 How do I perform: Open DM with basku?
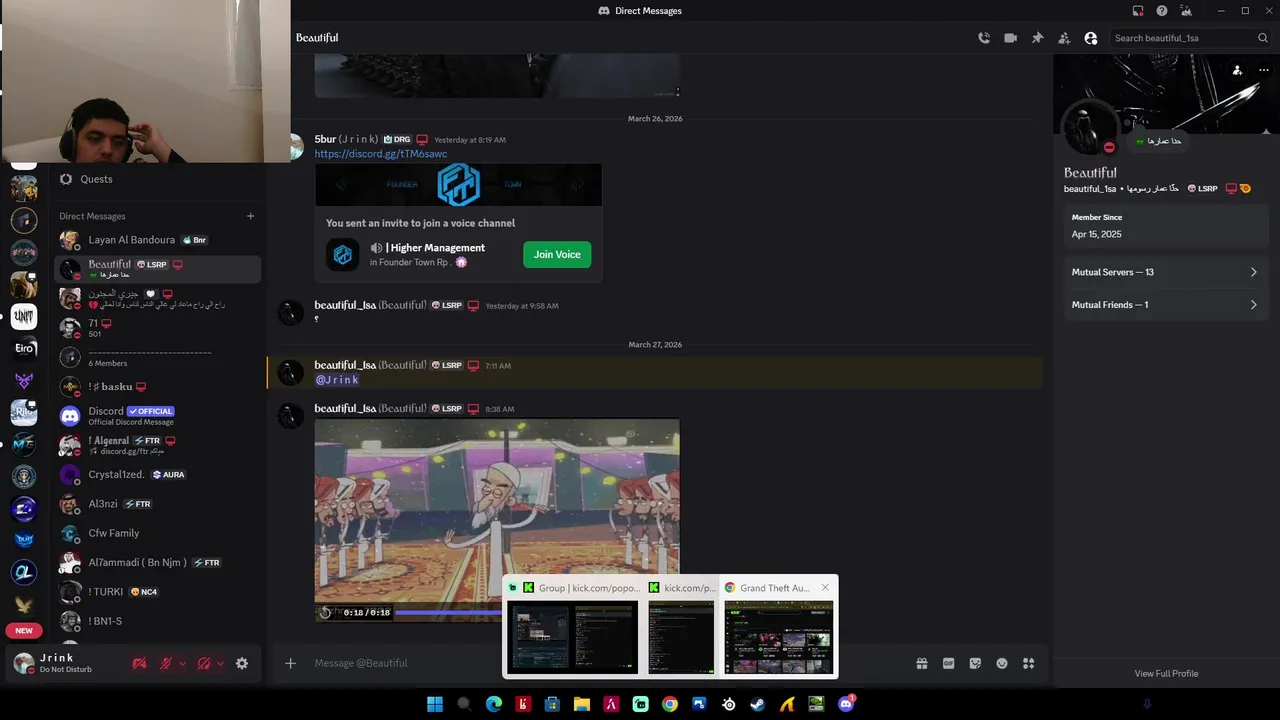(x=158, y=386)
